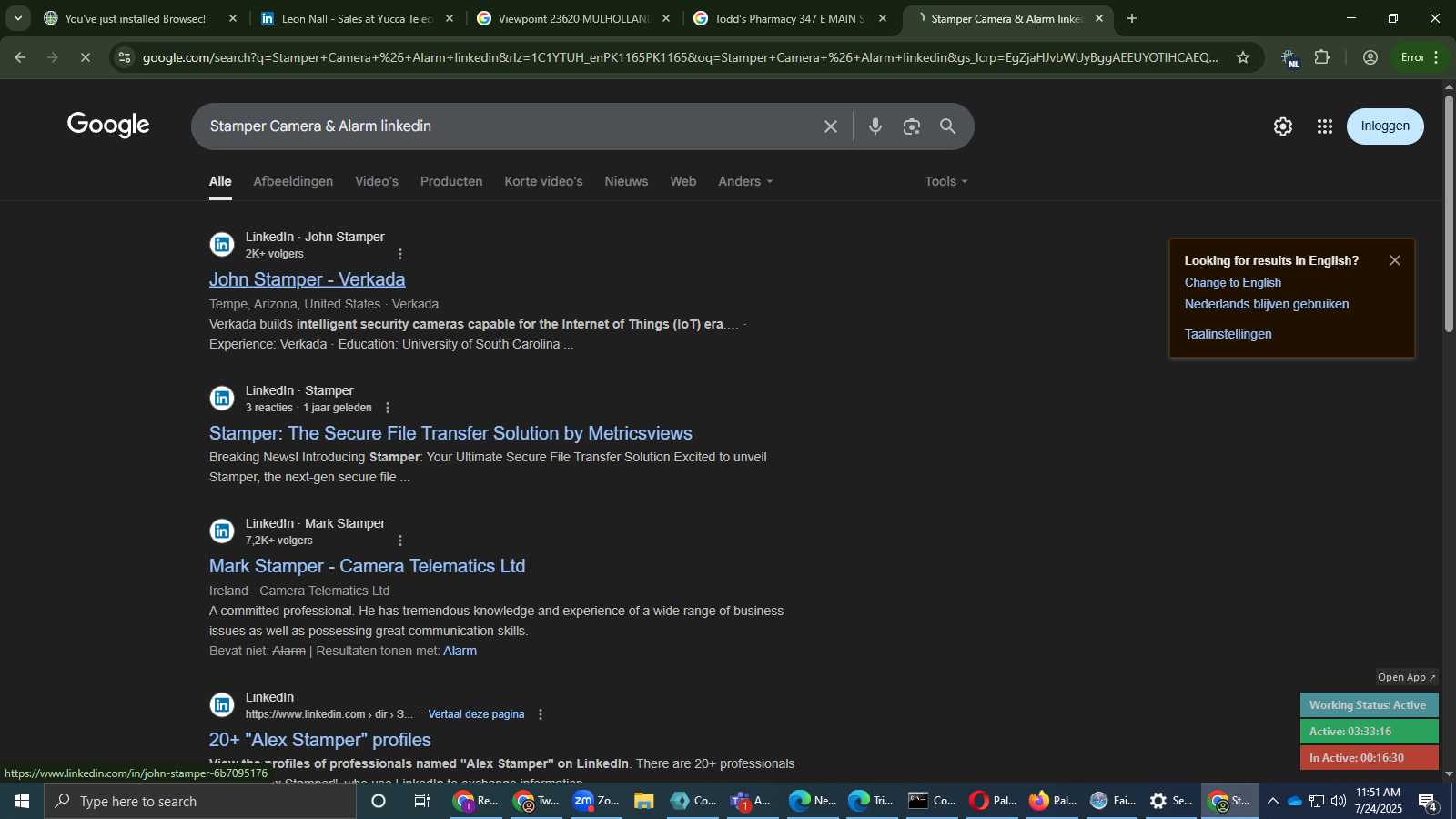The height and width of the screenshot is (819, 1456).
Task: Open Chrome profile avatar icon
Action: click(x=1370, y=57)
